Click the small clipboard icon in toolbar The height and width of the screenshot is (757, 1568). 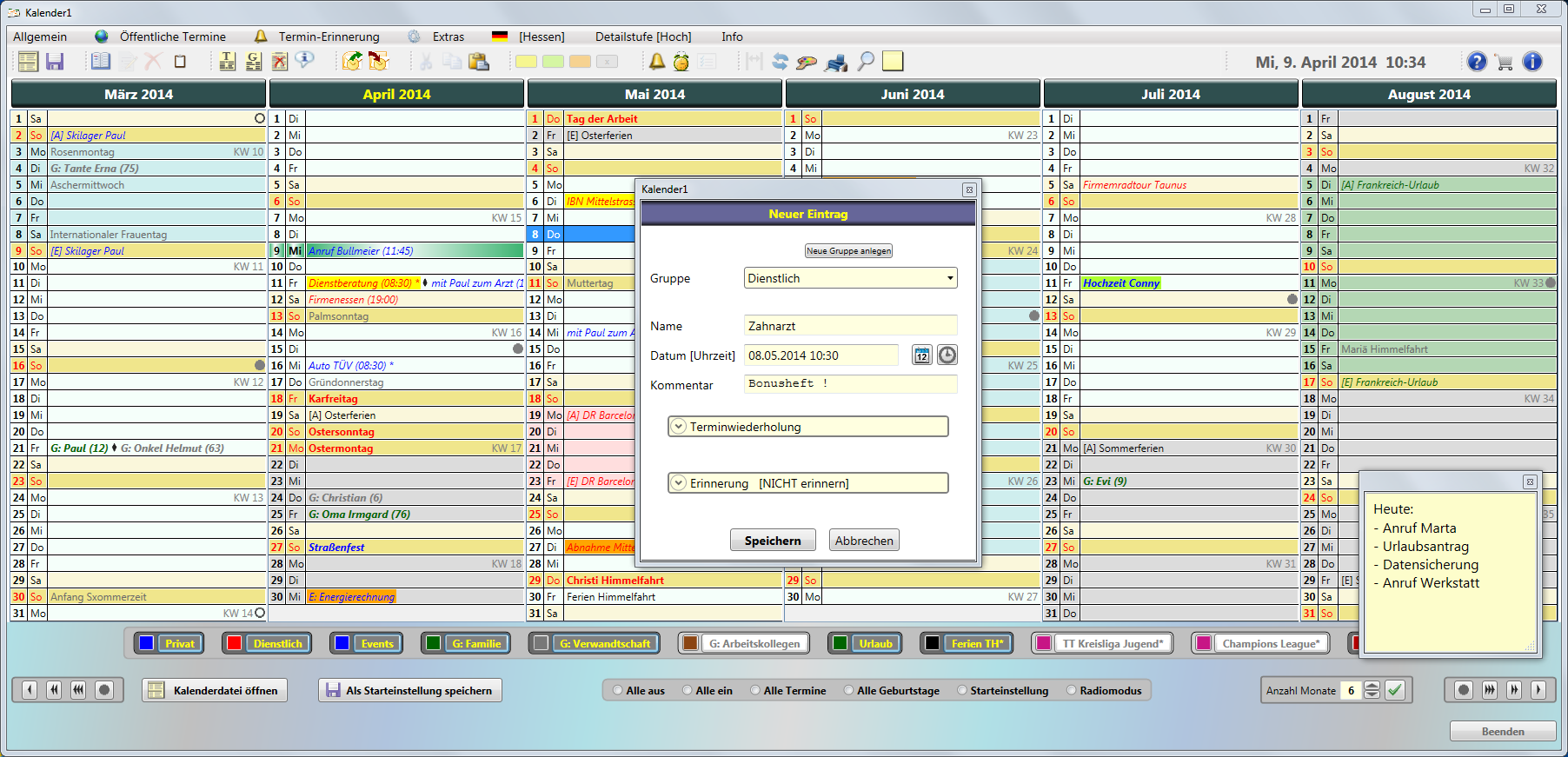pos(180,62)
